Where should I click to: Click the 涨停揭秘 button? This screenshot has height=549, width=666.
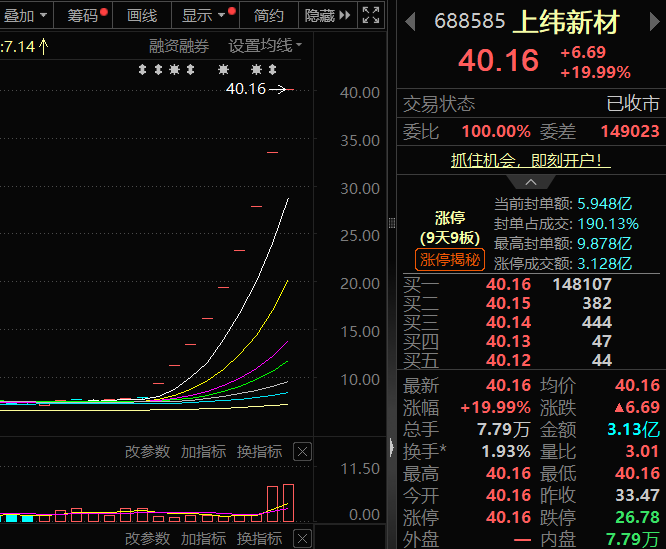click(x=450, y=259)
